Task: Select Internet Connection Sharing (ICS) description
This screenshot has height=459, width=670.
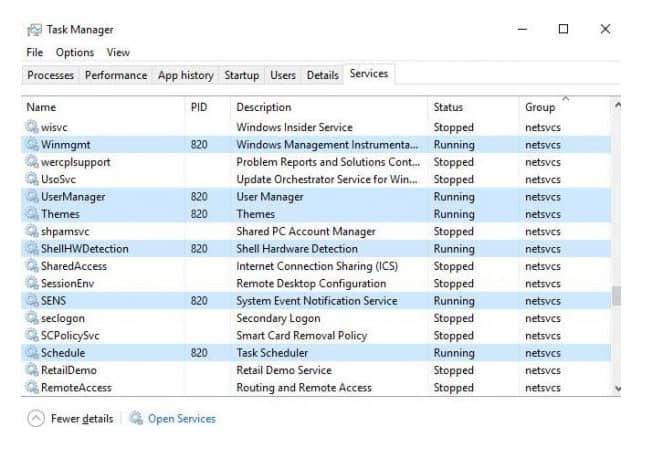Action: click(x=317, y=266)
